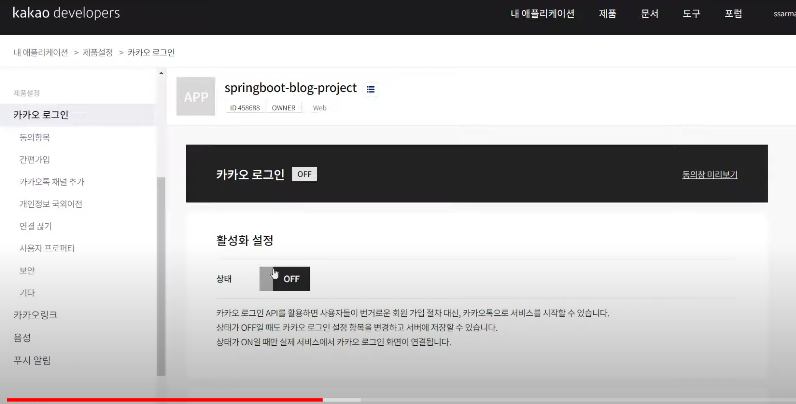Screen dimensions: 796x404
Task: Click the Web platform label
Action: (x=319, y=108)
